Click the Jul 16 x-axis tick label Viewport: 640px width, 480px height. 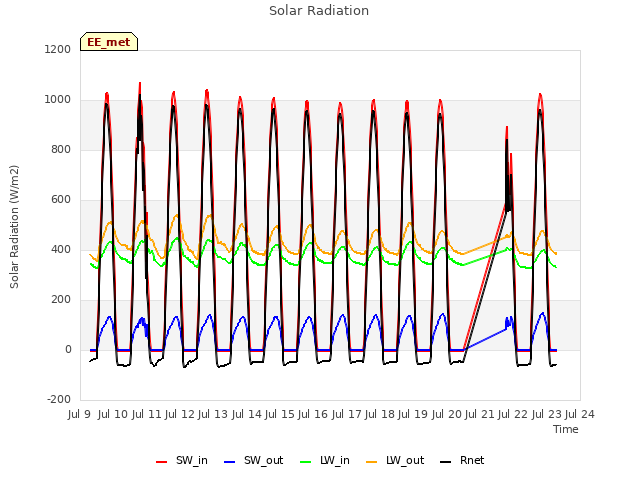pyautogui.click(x=313, y=415)
